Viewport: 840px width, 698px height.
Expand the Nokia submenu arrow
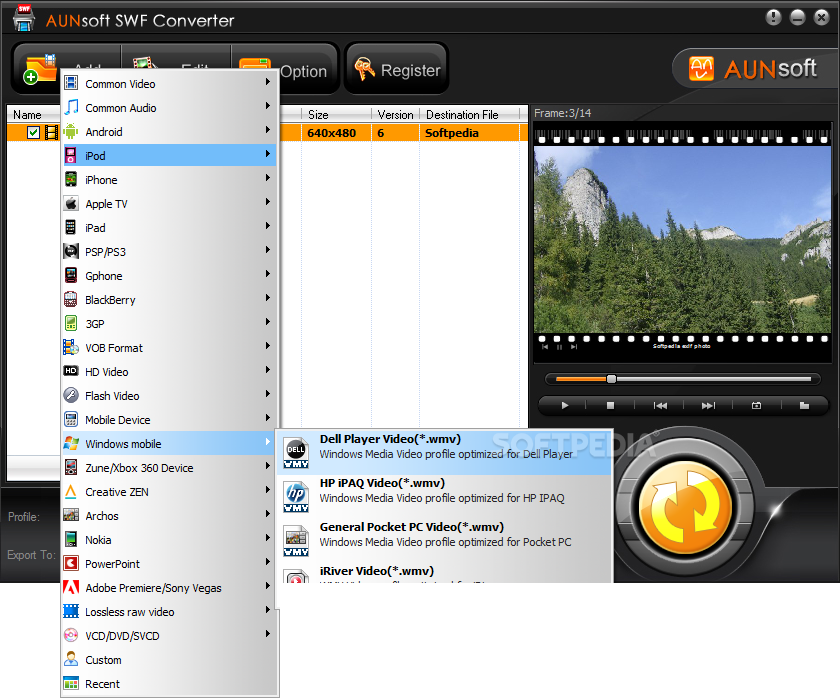pyautogui.click(x=267, y=537)
